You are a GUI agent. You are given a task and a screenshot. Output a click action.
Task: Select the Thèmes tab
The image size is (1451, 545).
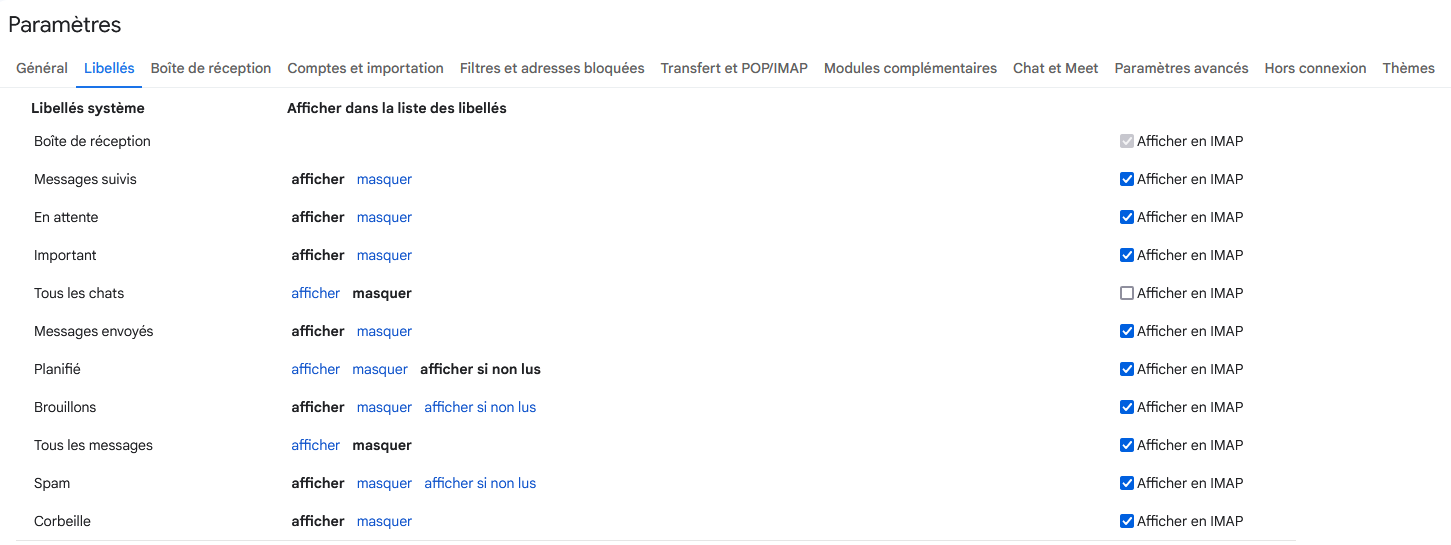tap(1408, 68)
